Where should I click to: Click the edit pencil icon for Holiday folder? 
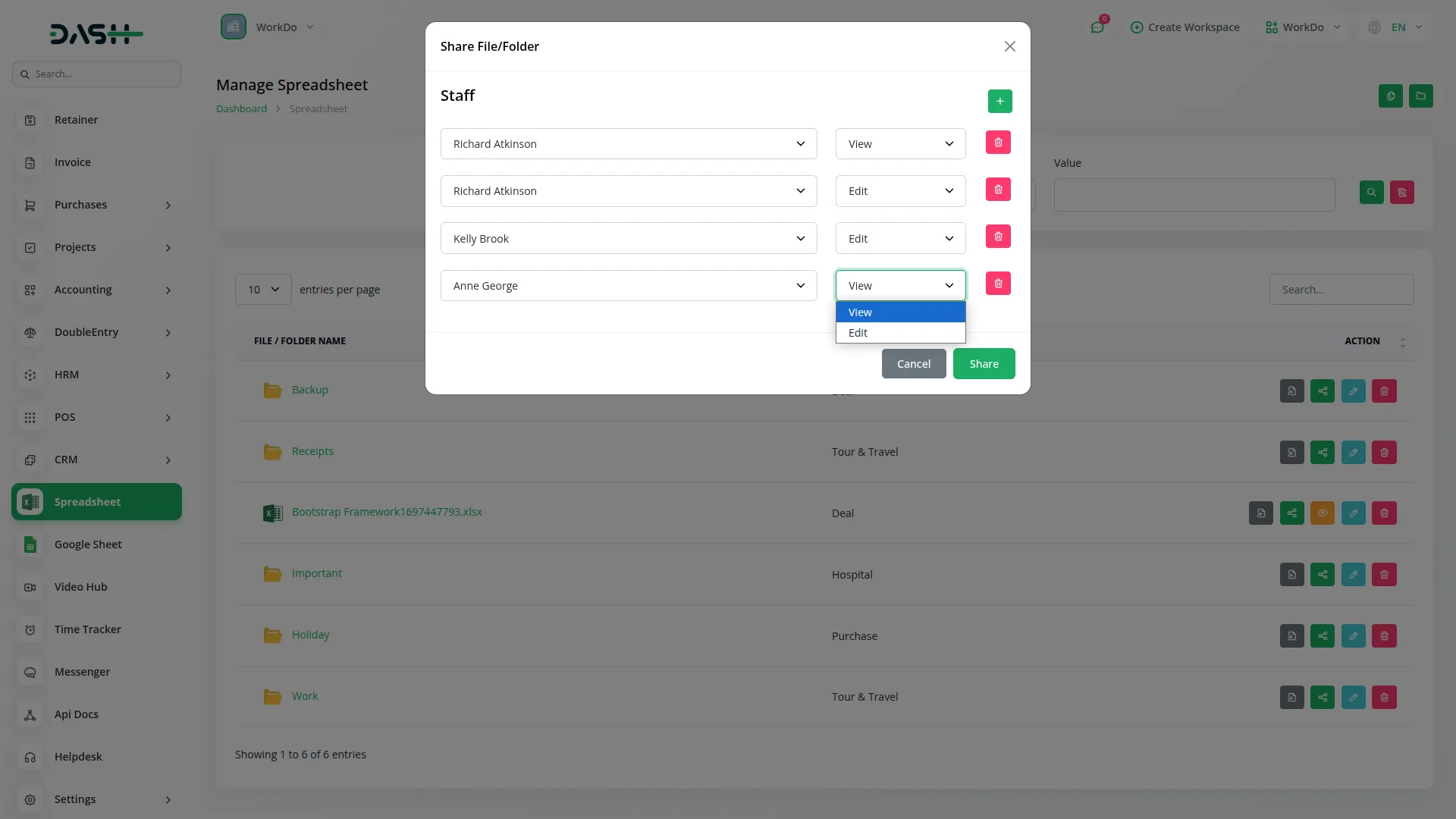point(1353,636)
